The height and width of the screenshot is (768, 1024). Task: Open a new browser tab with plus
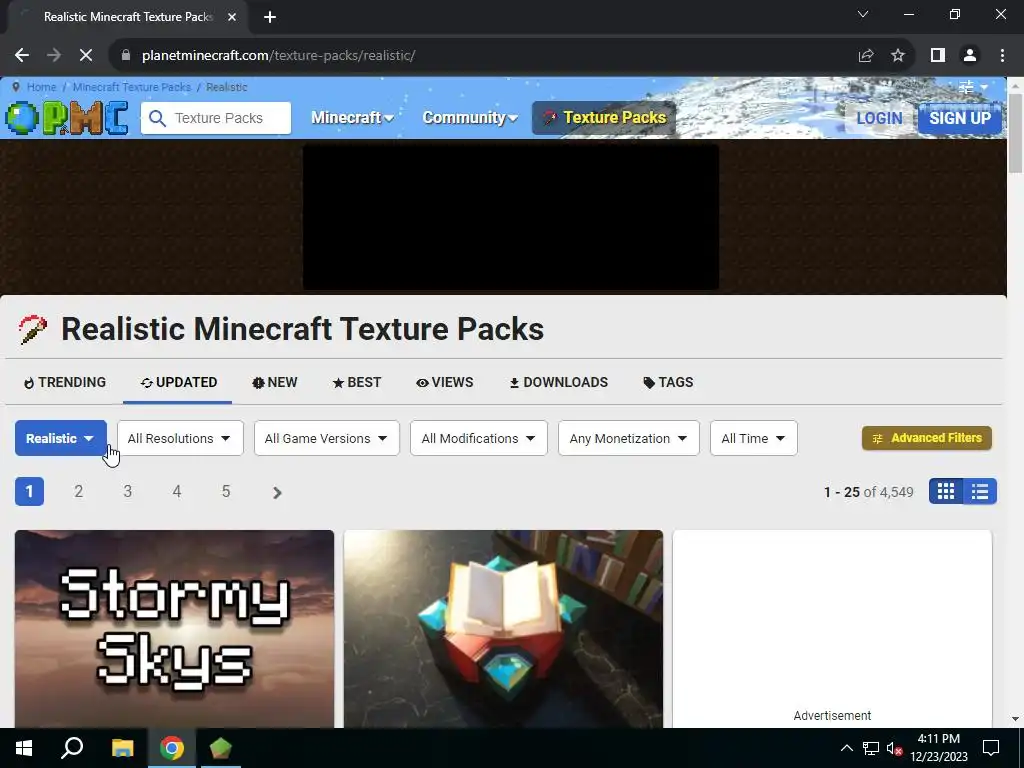[x=270, y=17]
